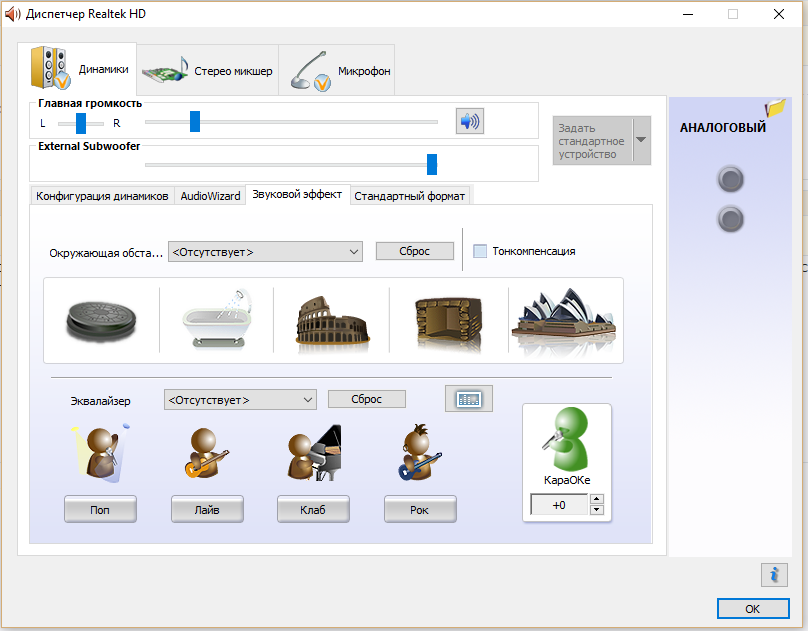Click the upper analog audio jack
The width and height of the screenshot is (808, 631).
pos(730,179)
